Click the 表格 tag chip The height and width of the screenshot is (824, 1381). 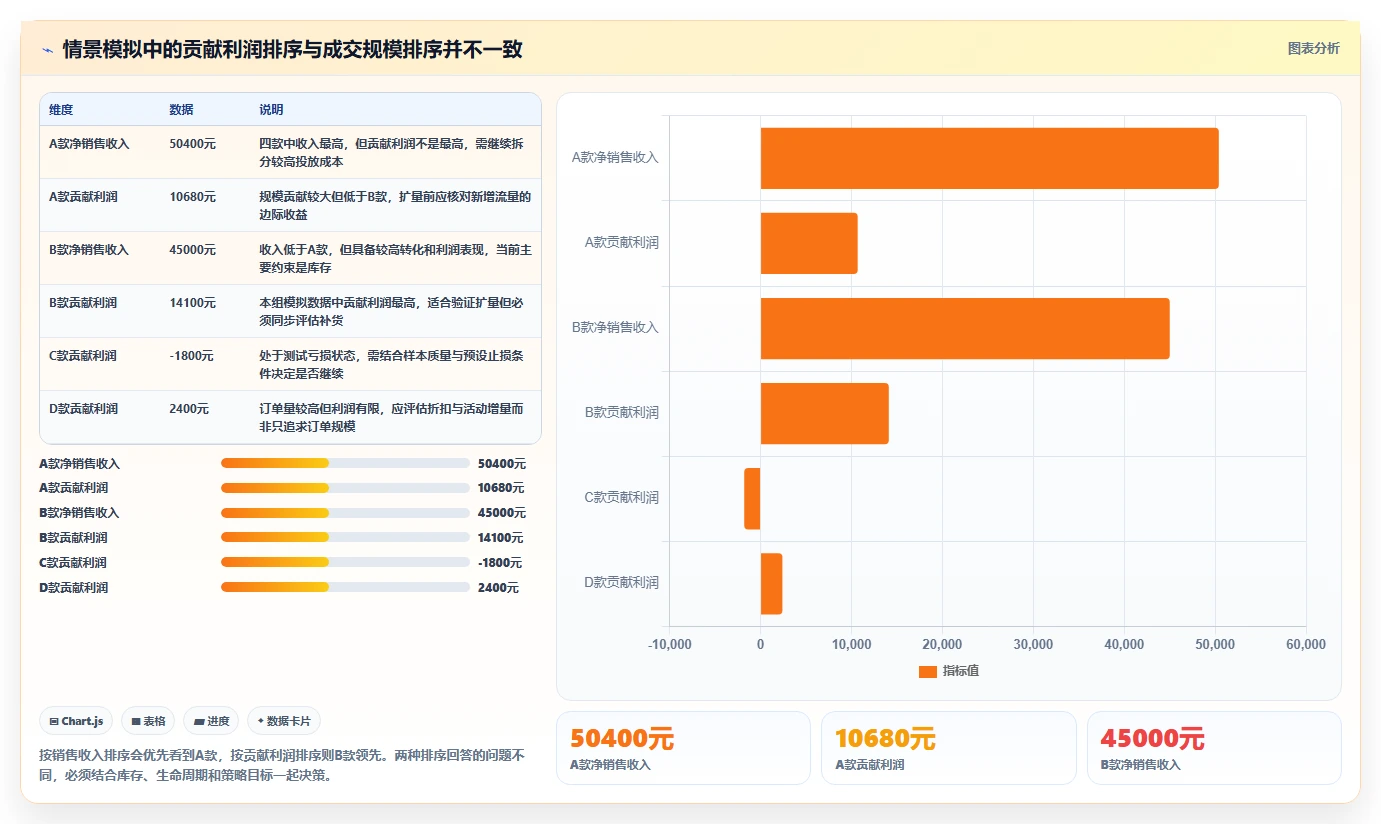[148, 721]
